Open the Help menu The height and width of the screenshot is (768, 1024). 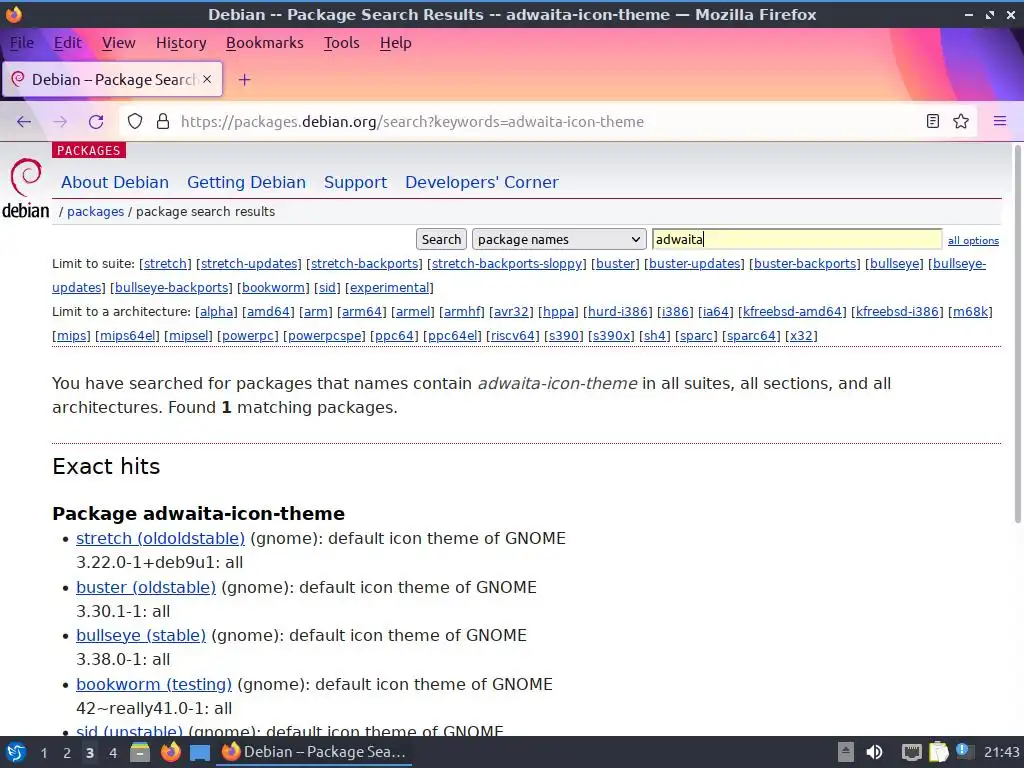(x=396, y=43)
